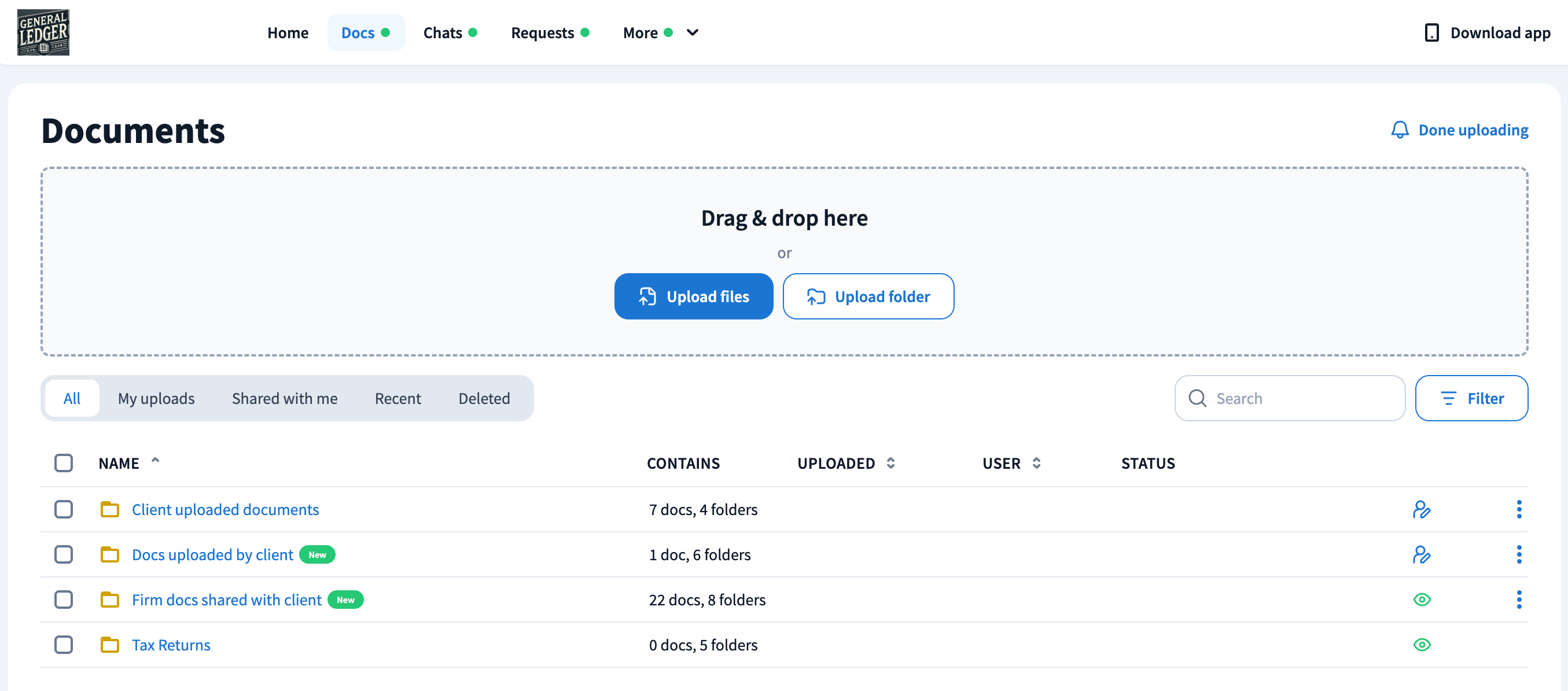Open Tax Returns folder
1568x691 pixels.
tap(171, 644)
